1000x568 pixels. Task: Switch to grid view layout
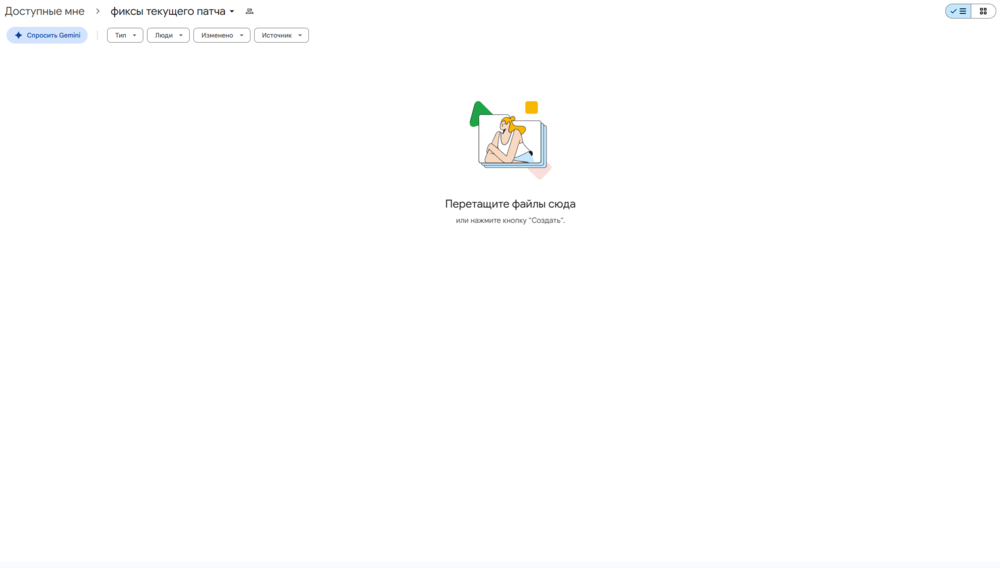click(x=983, y=11)
